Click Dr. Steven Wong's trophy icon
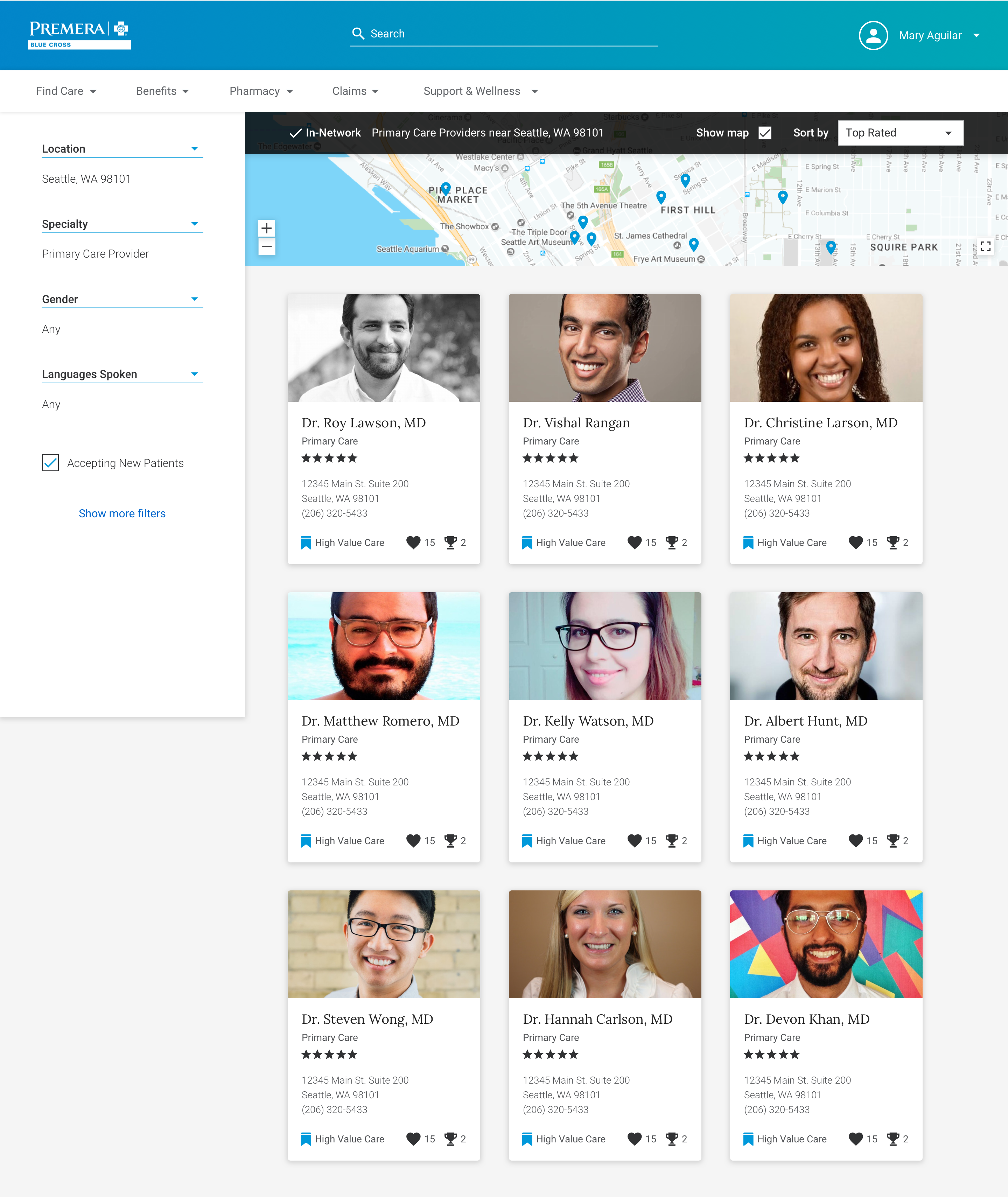 451,1139
